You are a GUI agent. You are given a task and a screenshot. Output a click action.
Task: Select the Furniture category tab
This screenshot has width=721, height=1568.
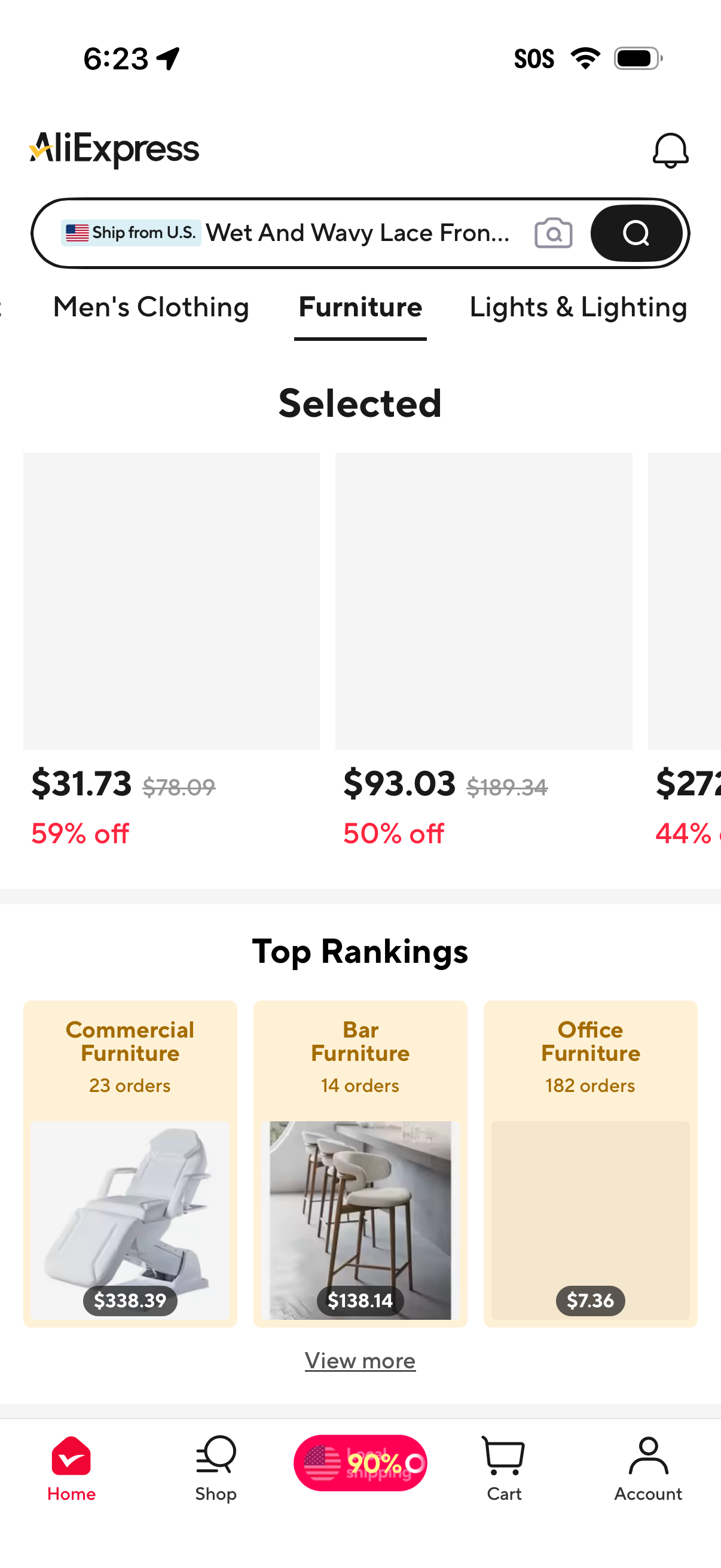[x=360, y=307]
